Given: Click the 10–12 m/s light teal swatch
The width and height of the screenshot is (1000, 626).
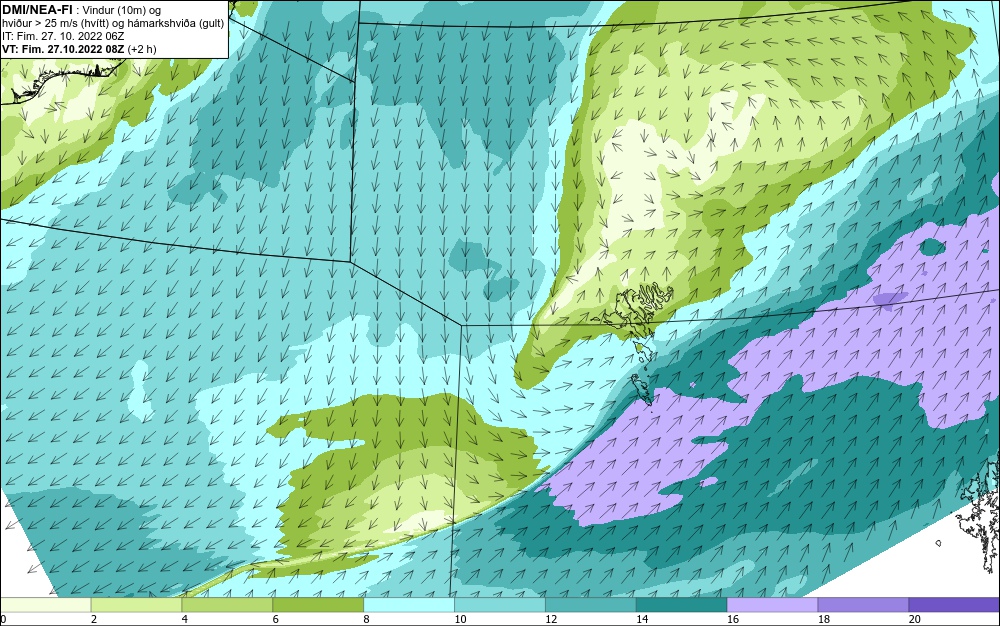Looking at the screenshot, I should tap(499, 604).
